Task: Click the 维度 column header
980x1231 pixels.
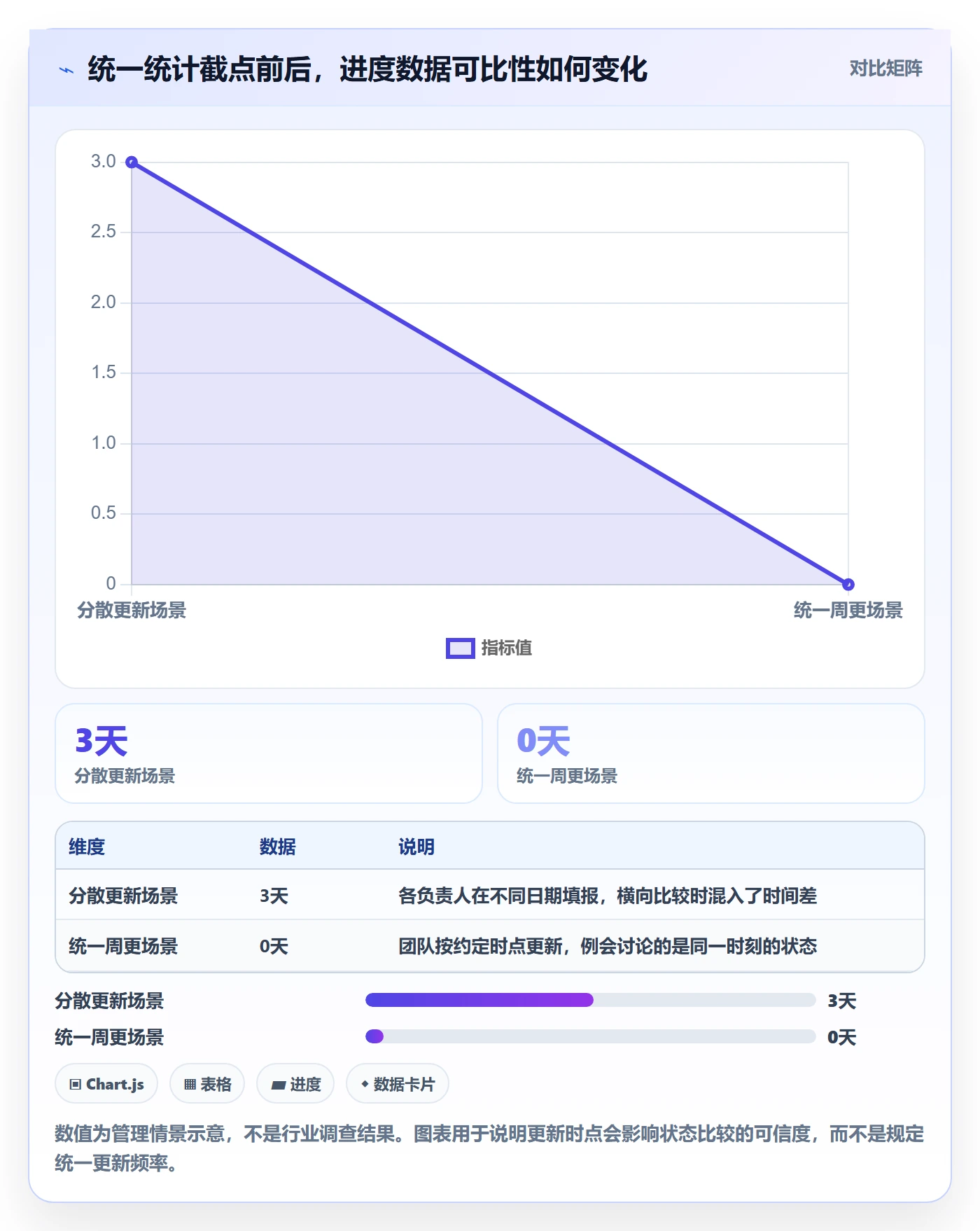Action: (x=87, y=847)
